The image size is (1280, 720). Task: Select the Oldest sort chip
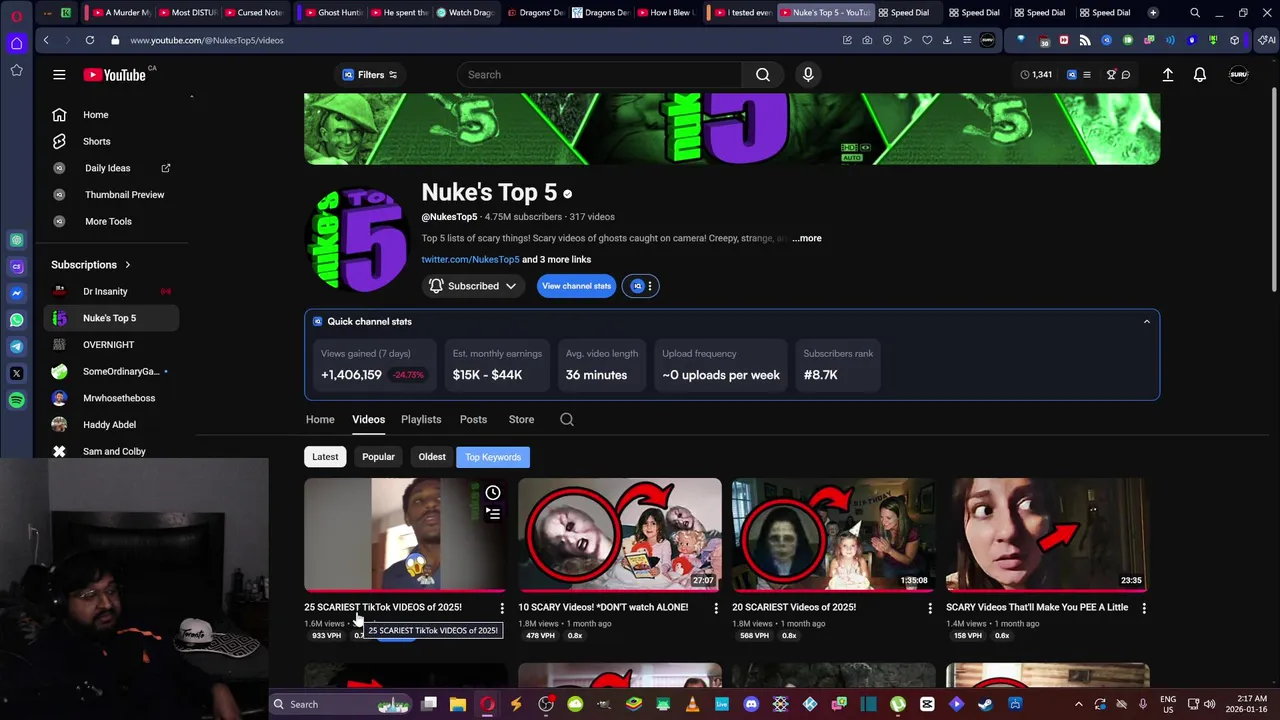pos(432,457)
